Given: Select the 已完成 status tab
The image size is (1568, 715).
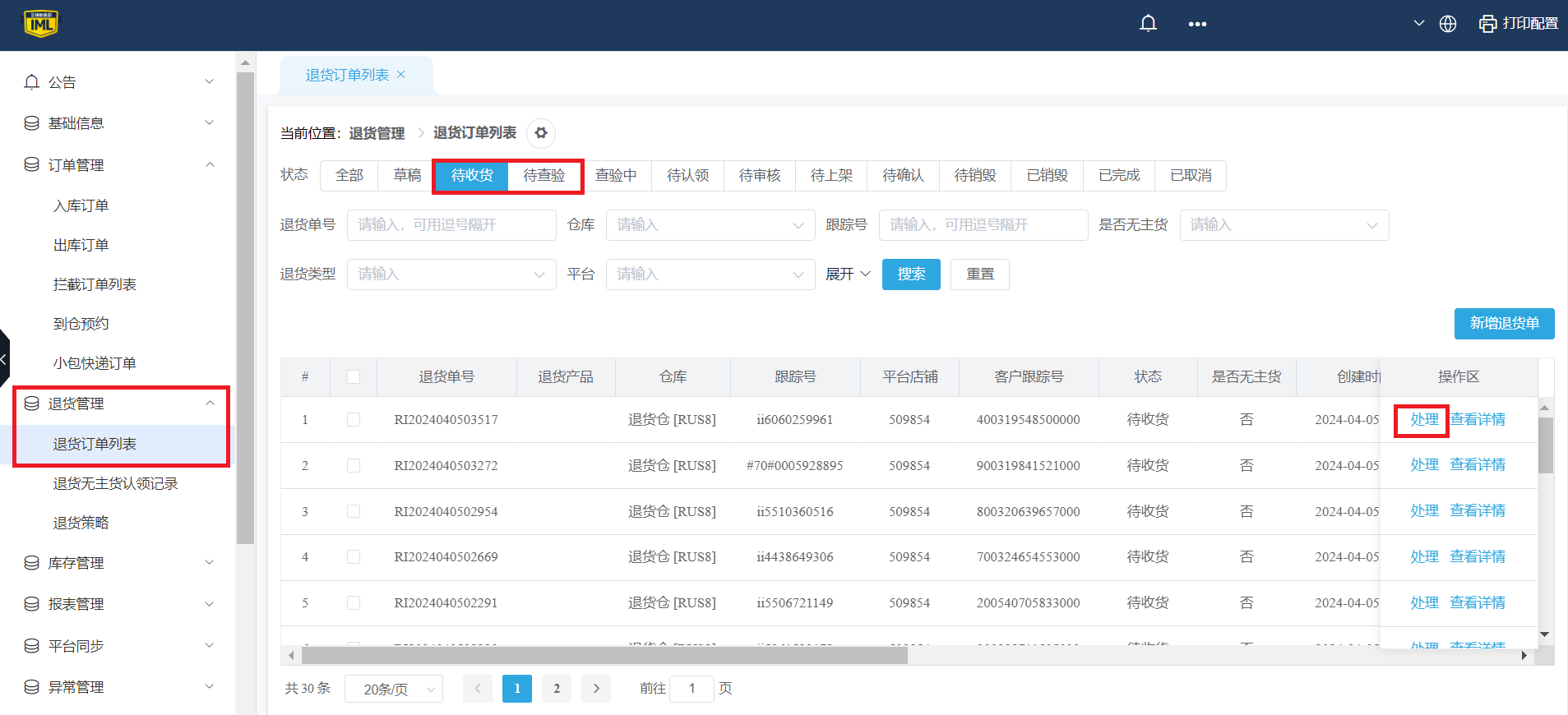Looking at the screenshot, I should click(x=1119, y=175).
